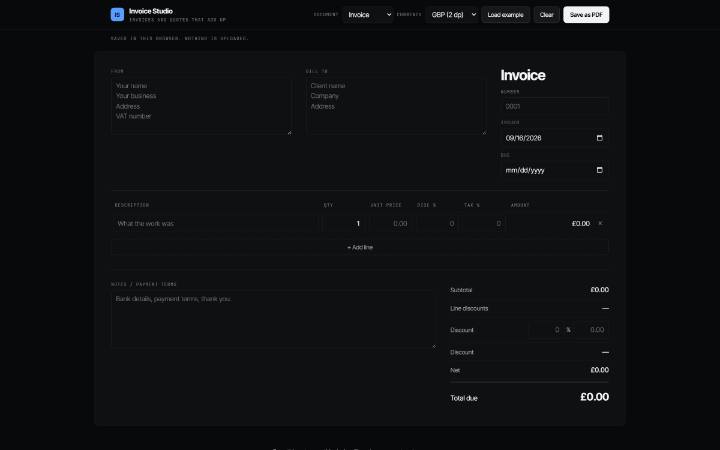
Task: Click the overall Discount percent field
Action: point(546,330)
